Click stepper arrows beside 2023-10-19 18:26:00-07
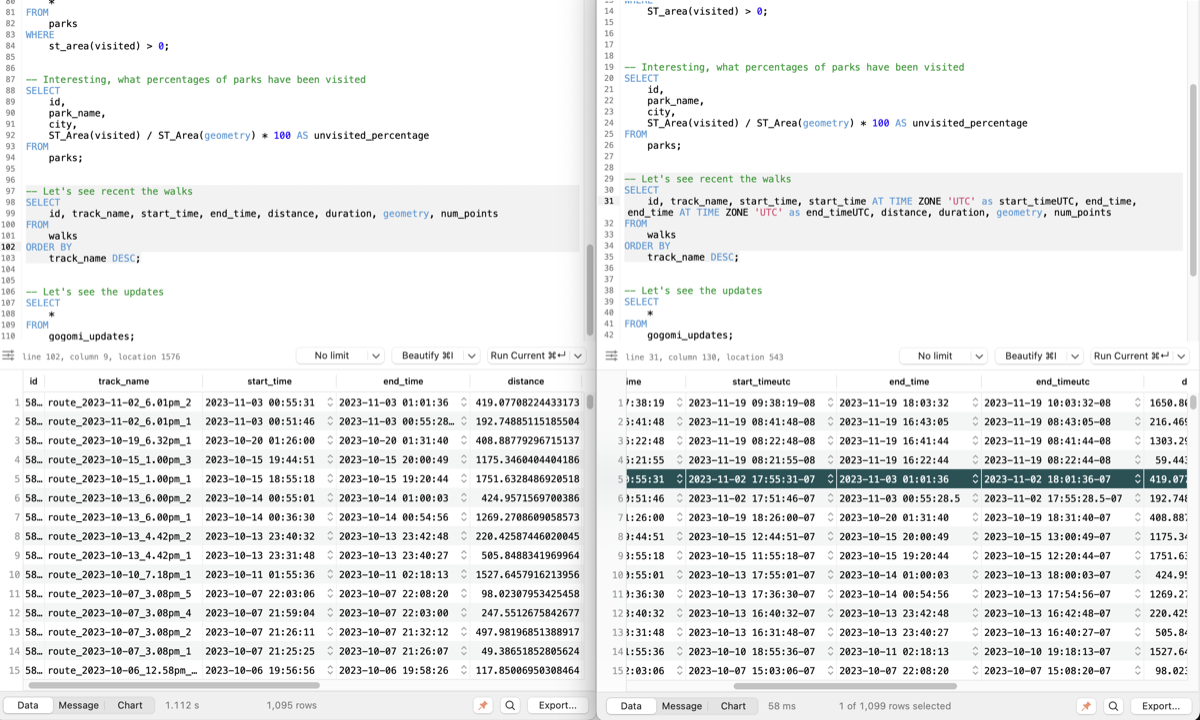Screen dimensions: 1200x720 coord(830,516)
